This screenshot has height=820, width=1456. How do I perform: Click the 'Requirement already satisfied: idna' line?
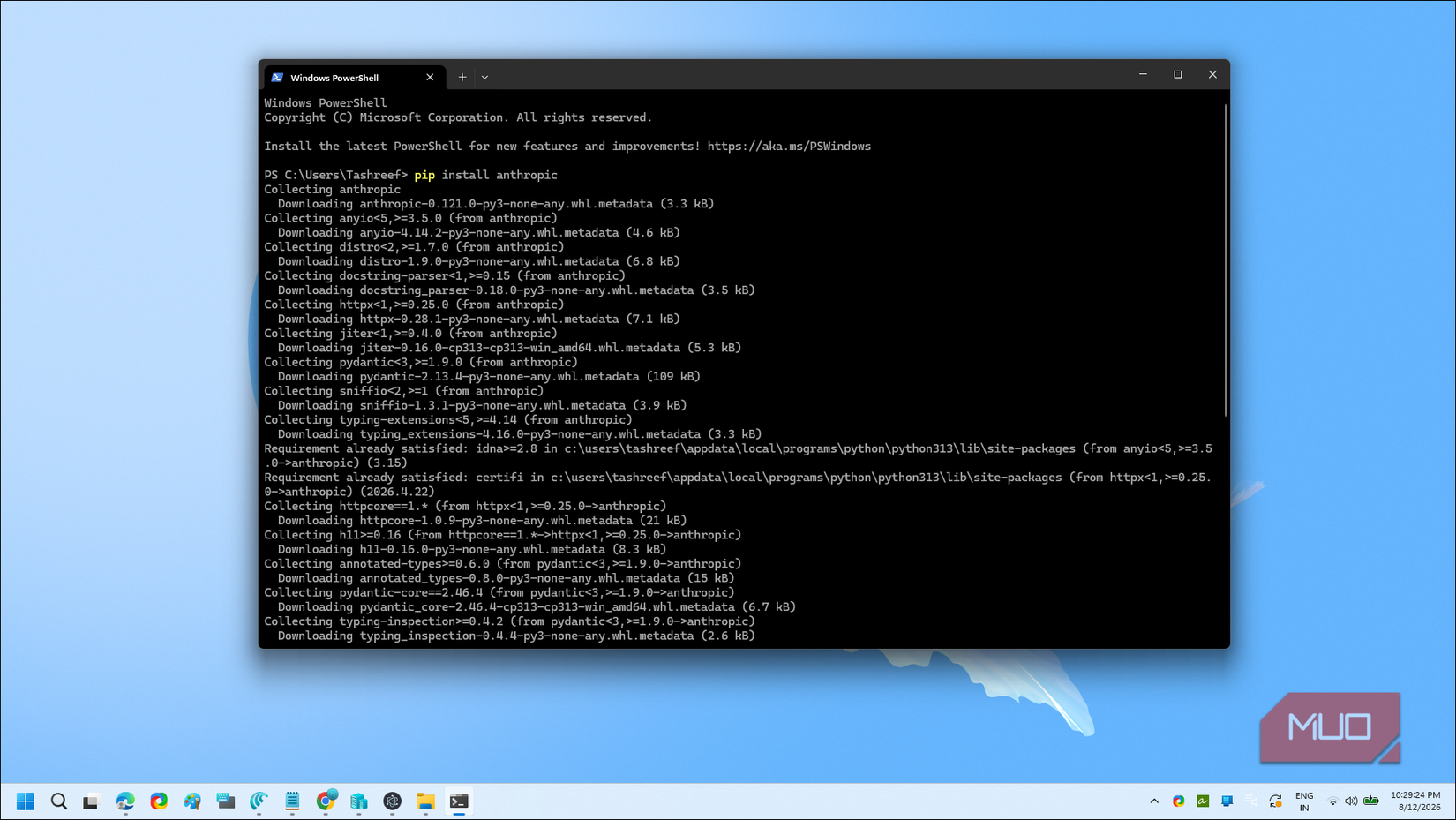739,456
